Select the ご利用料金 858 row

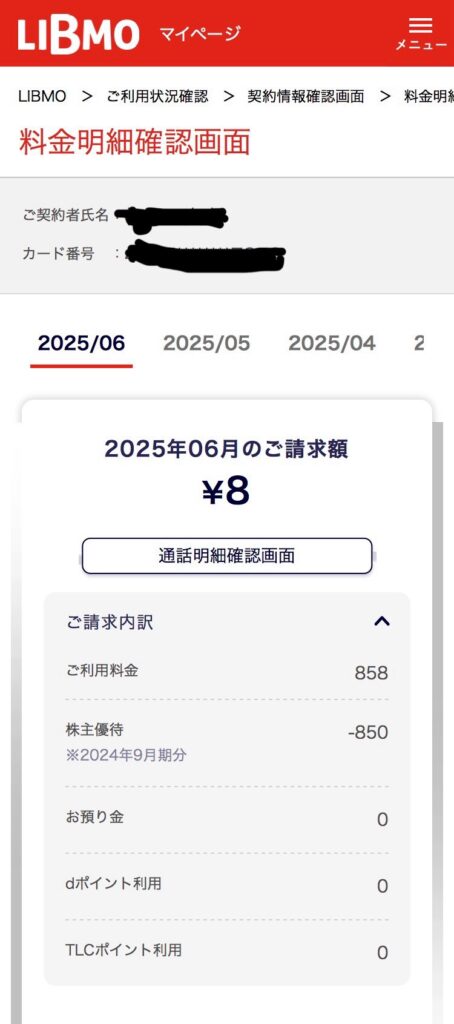(227, 672)
